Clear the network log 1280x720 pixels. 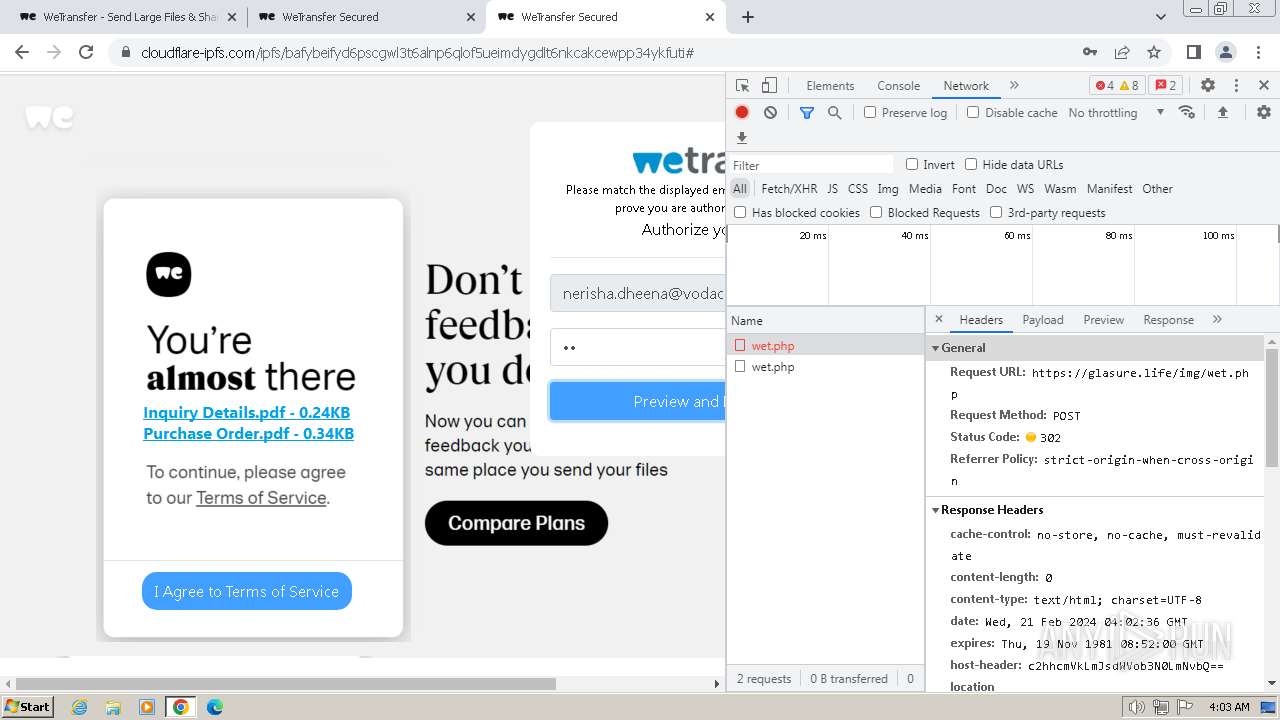point(770,113)
